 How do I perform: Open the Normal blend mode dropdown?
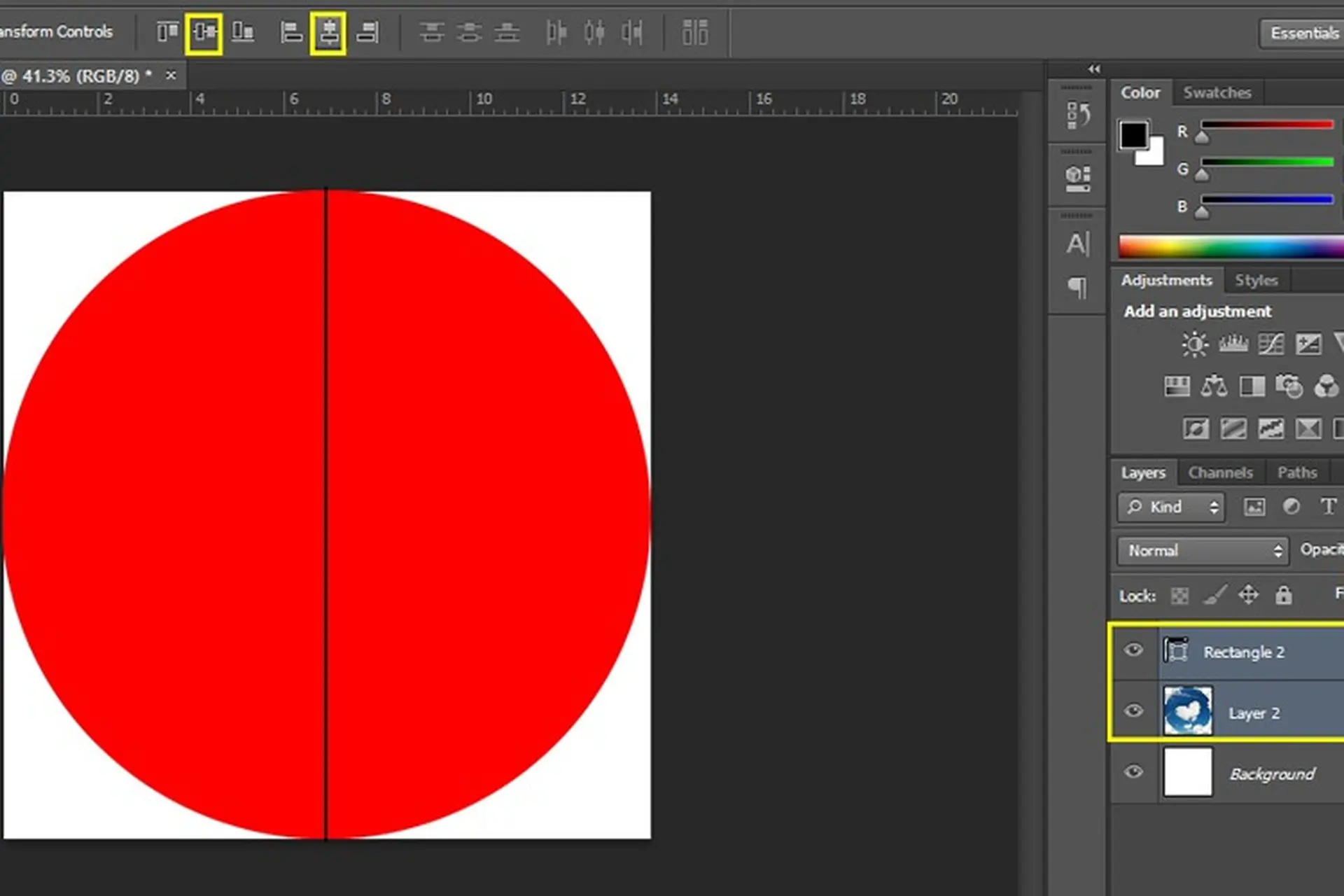tap(1203, 551)
